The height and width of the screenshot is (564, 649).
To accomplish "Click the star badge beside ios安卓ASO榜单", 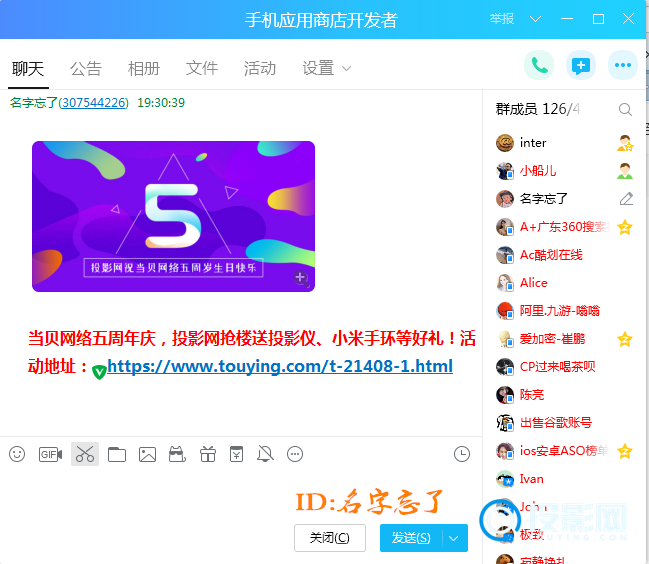I will pos(625,451).
